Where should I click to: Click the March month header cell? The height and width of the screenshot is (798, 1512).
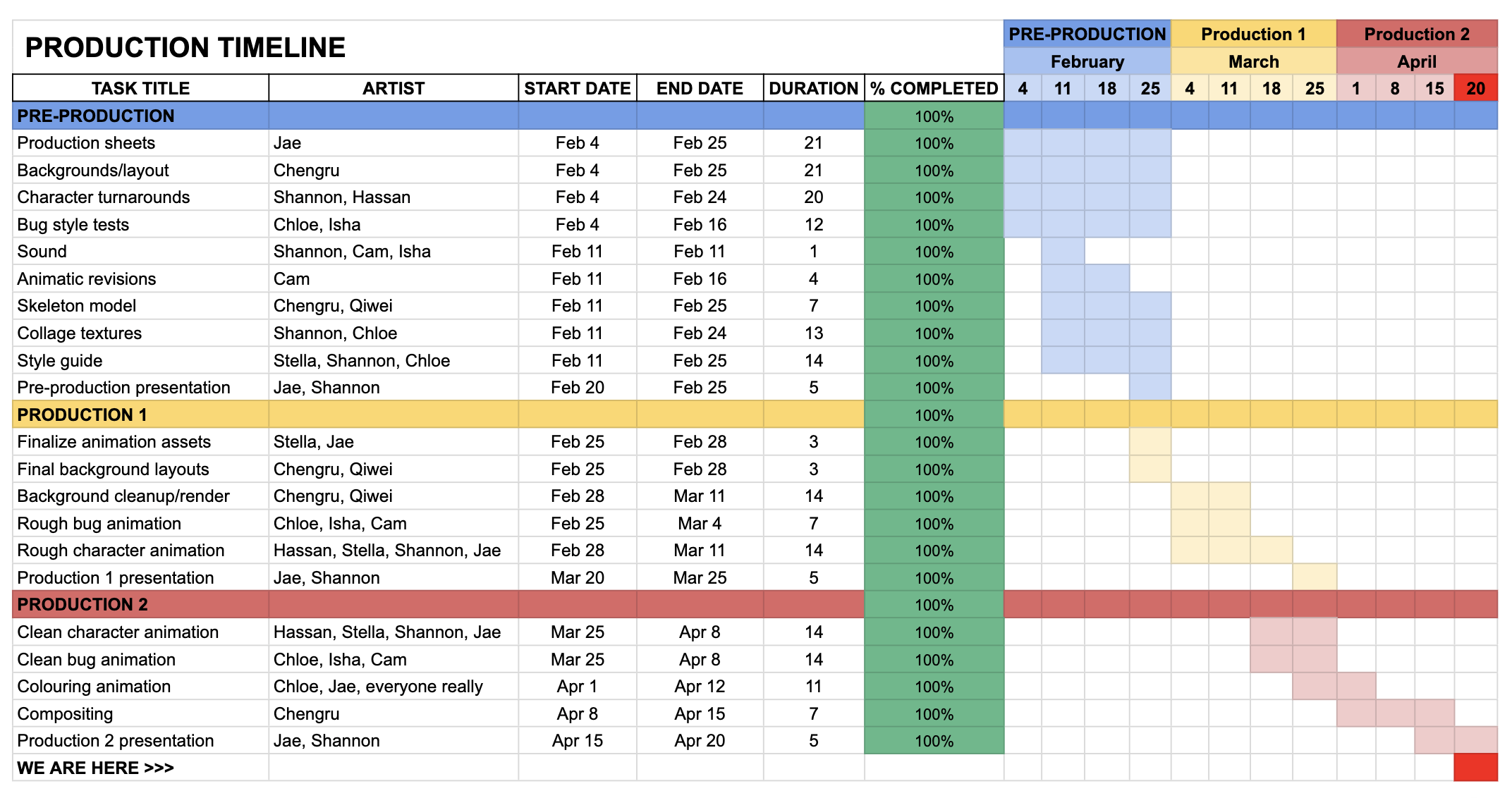(1254, 61)
